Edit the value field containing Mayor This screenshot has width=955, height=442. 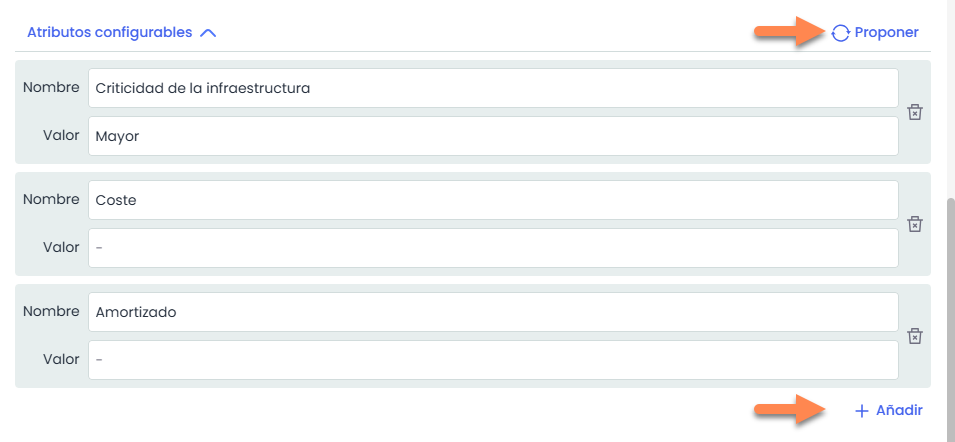coord(493,136)
